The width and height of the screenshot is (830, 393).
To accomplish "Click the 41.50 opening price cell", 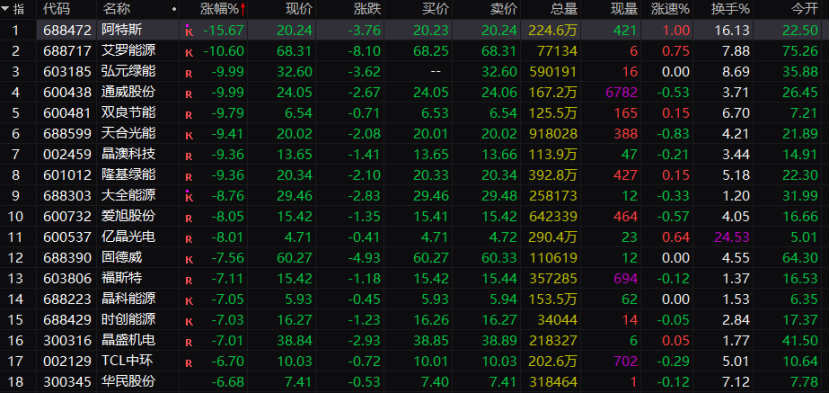I will click(800, 340).
